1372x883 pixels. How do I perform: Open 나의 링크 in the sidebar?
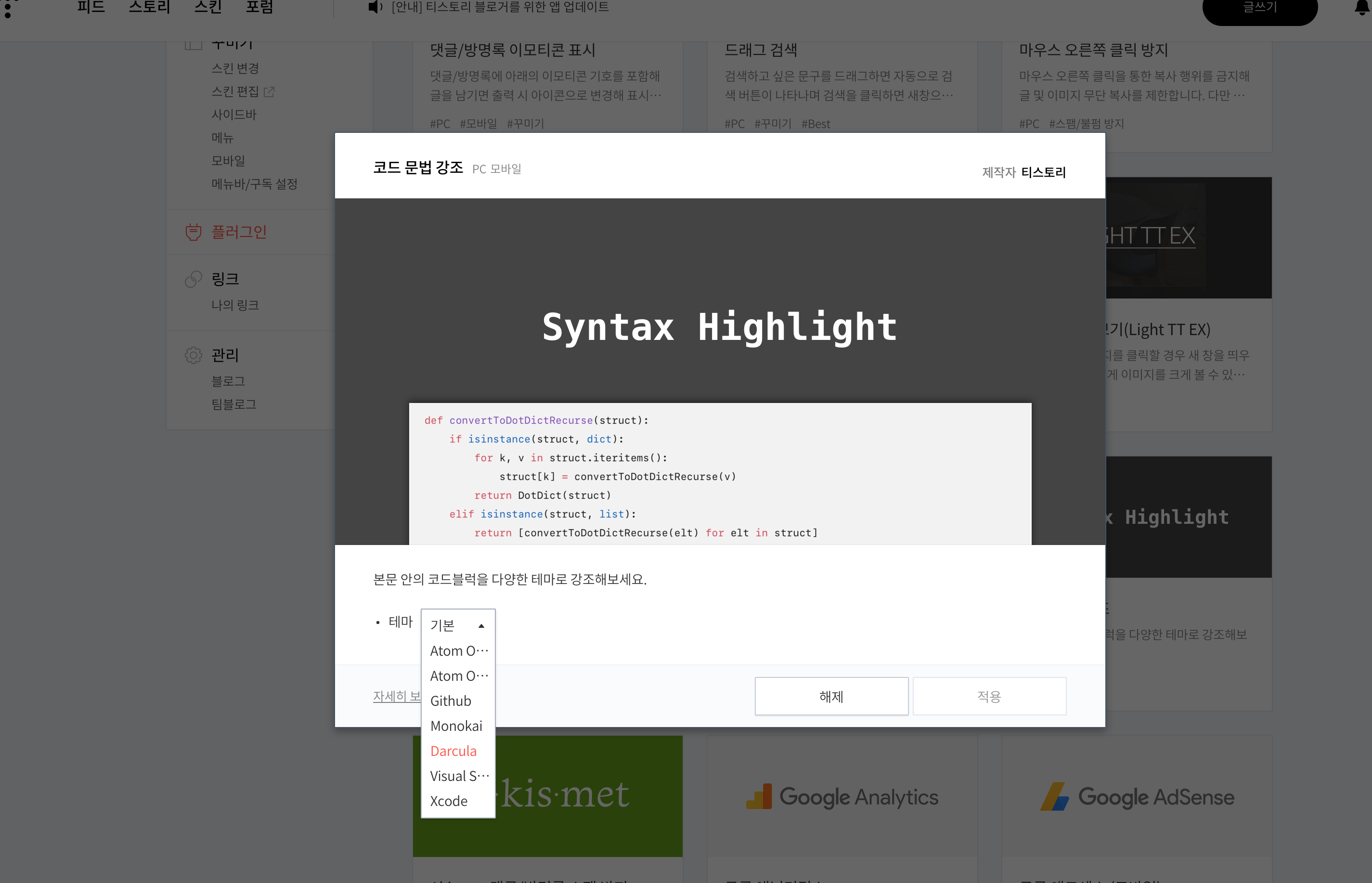[x=235, y=305]
